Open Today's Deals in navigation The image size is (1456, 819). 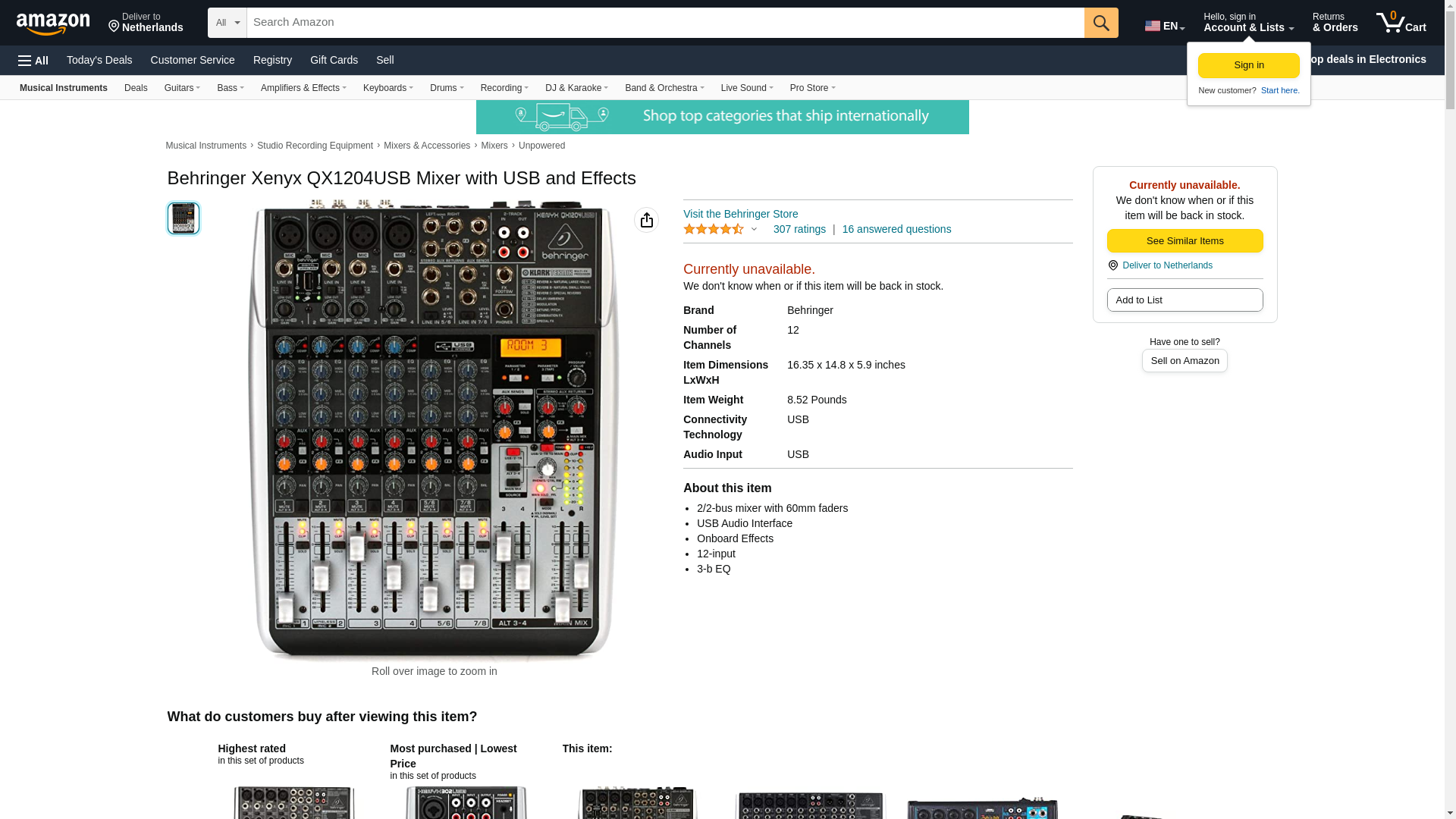point(99,60)
